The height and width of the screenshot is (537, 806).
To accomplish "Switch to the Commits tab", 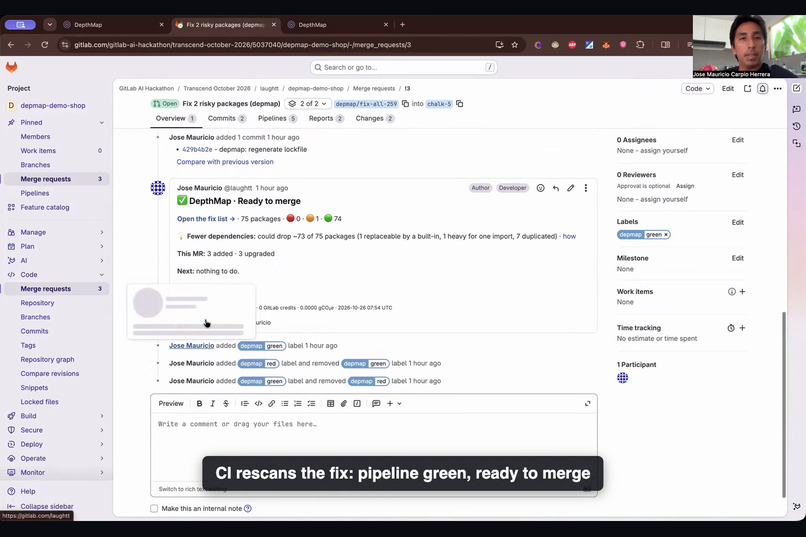I will pos(227,118).
